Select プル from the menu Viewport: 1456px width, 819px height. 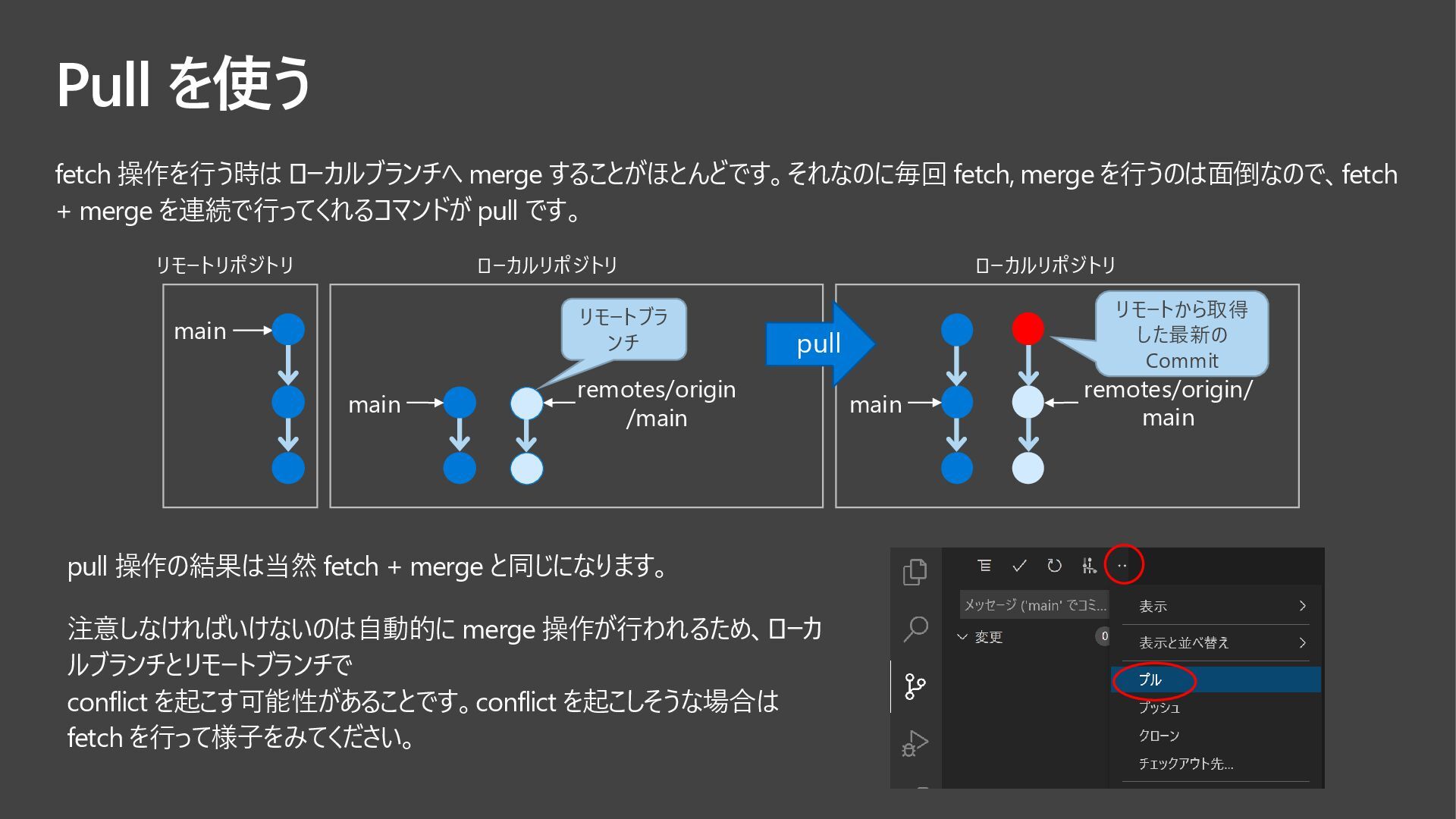tap(1150, 679)
